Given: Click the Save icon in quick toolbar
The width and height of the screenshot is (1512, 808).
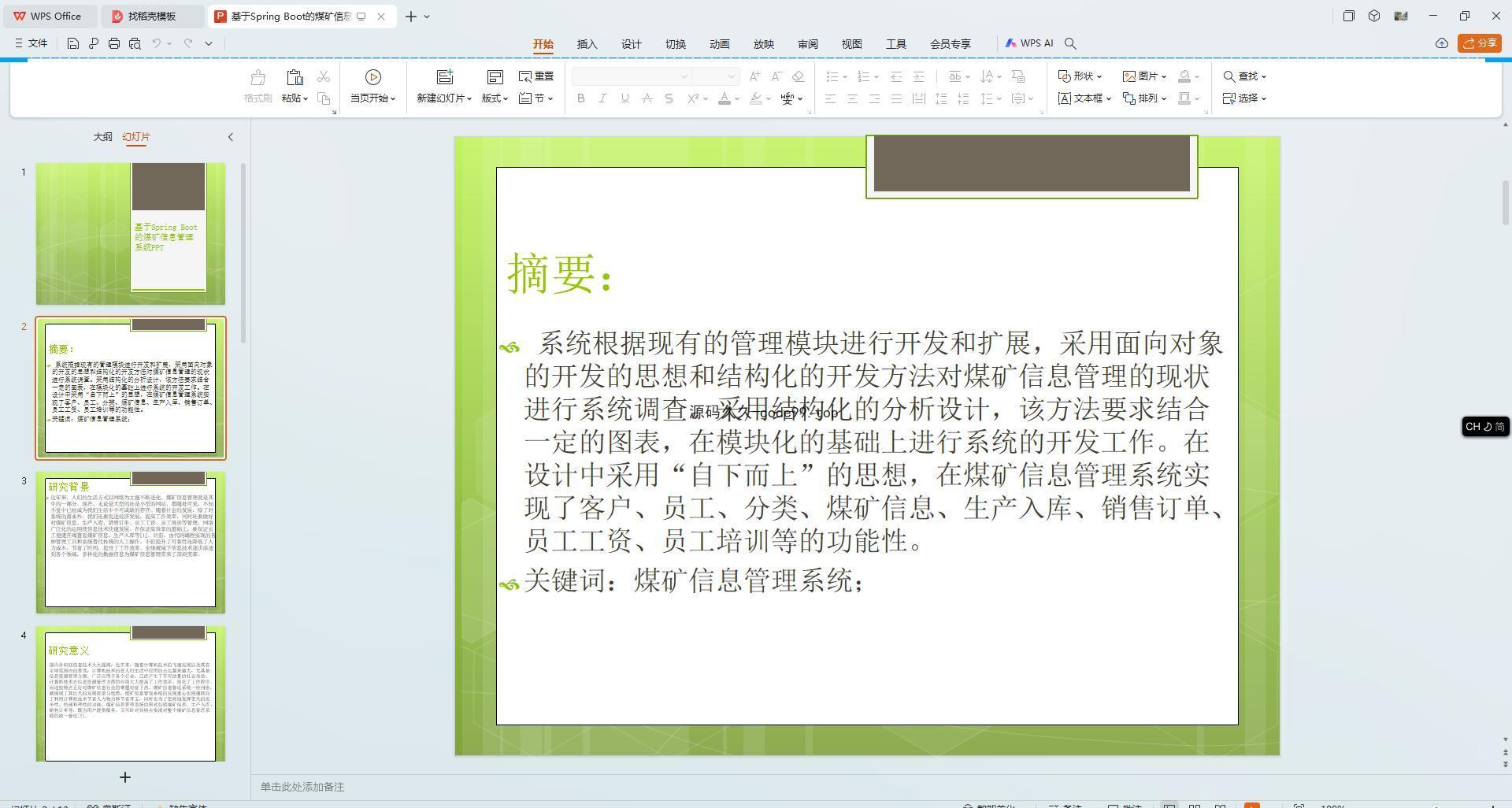Looking at the screenshot, I should click(x=72, y=43).
